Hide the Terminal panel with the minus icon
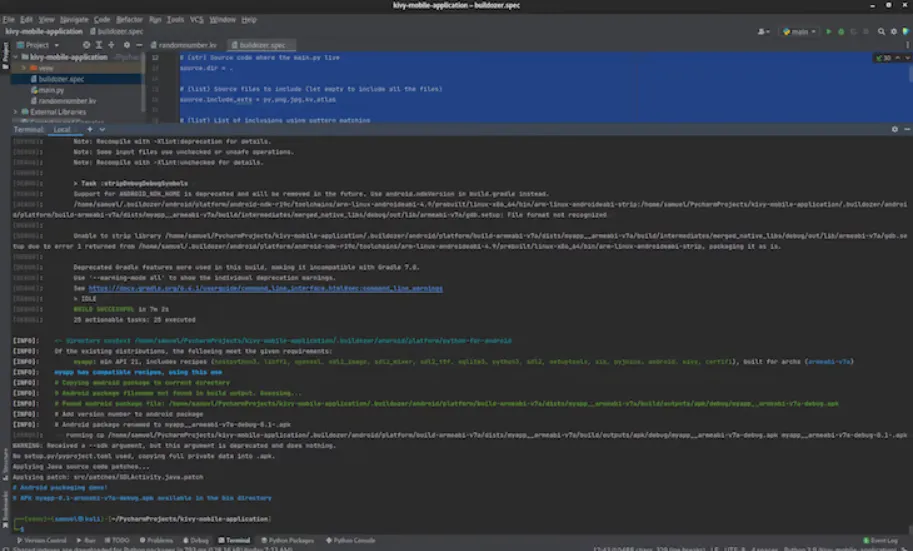 click(x=907, y=129)
